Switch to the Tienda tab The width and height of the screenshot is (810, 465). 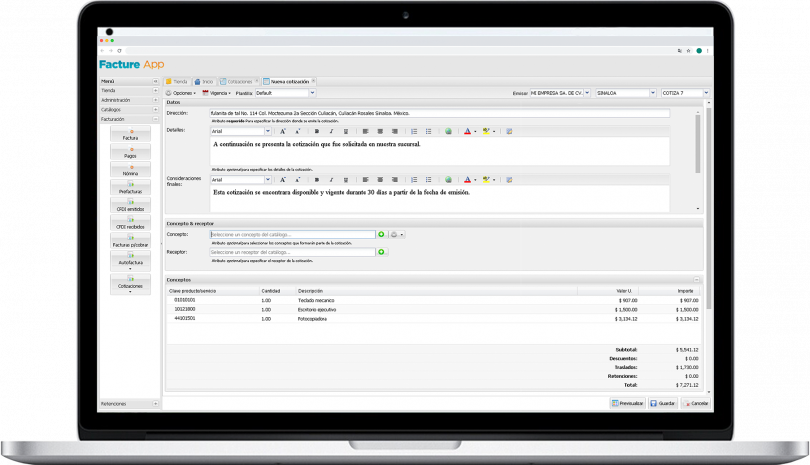point(178,81)
